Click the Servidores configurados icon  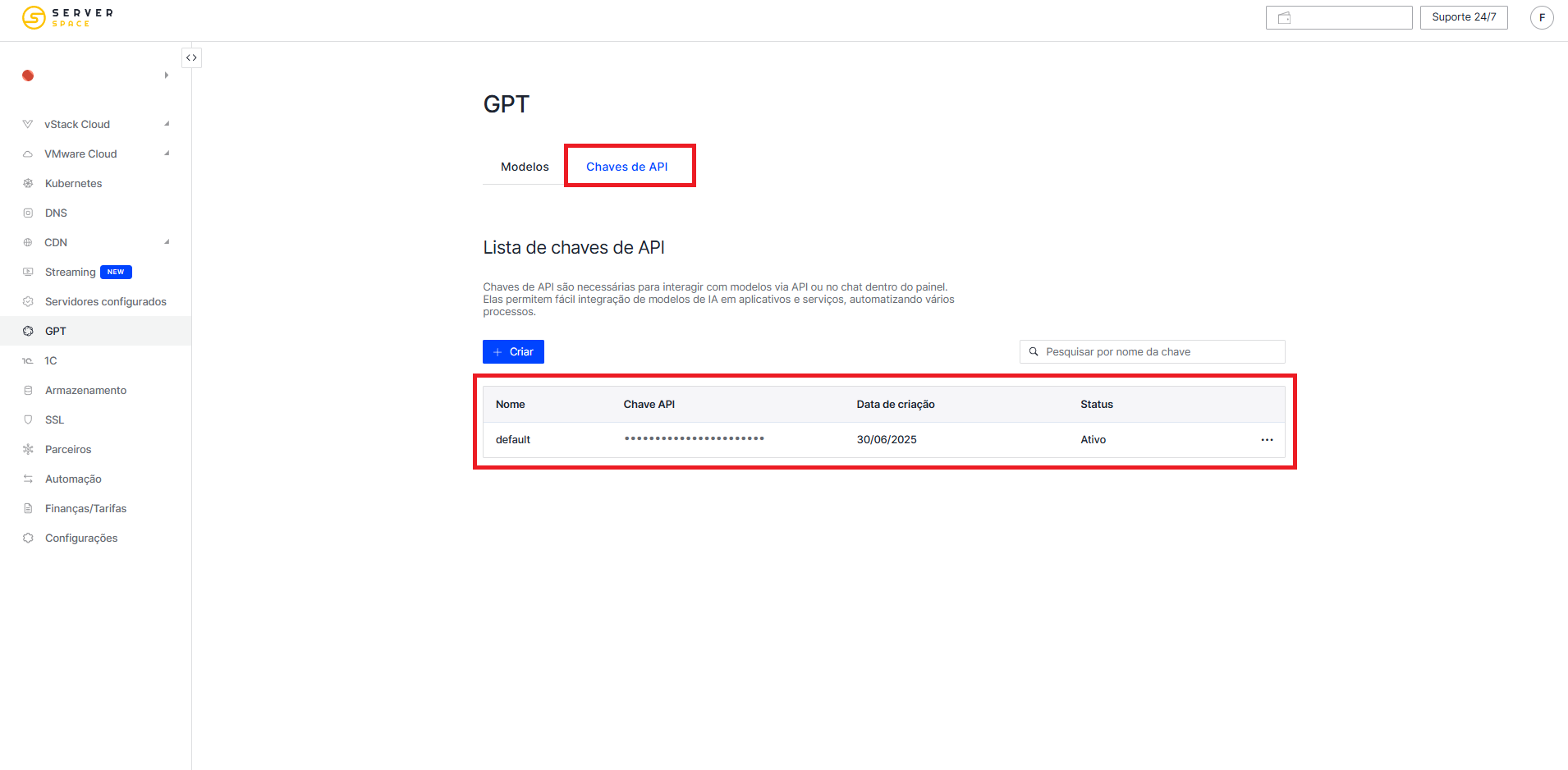click(28, 301)
